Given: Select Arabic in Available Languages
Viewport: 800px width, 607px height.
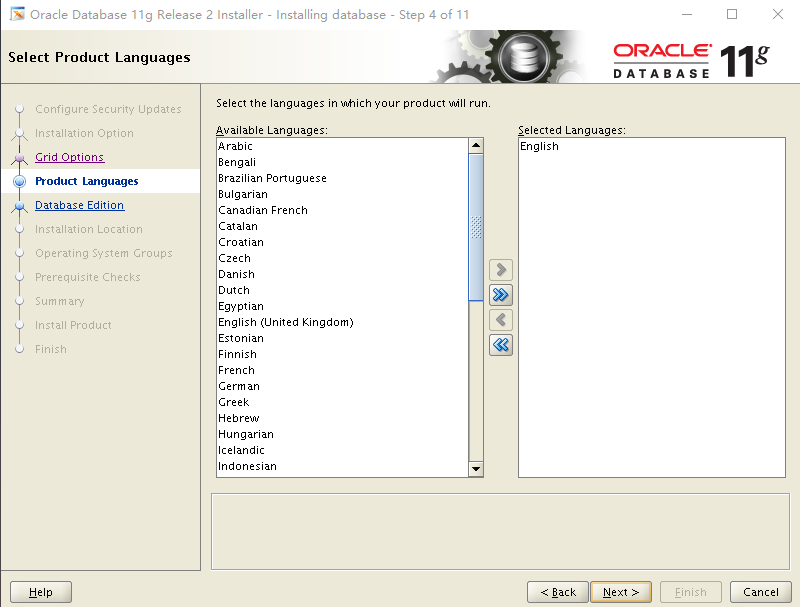Looking at the screenshot, I should pos(342,146).
